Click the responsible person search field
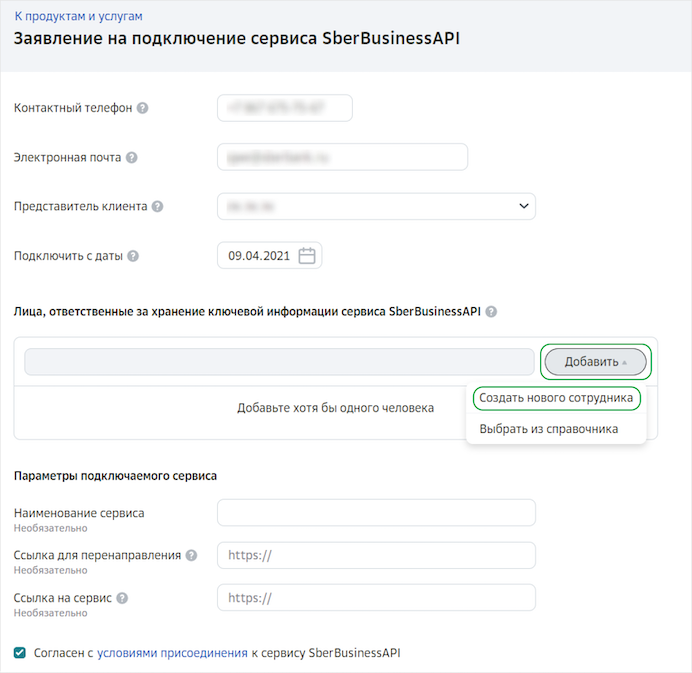692x673 pixels. tap(279, 362)
